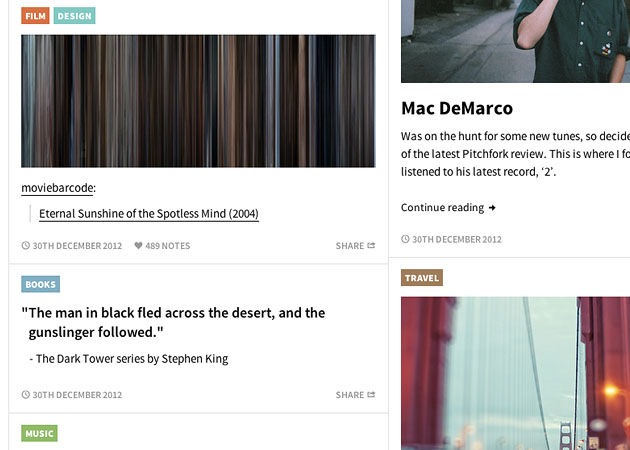630x450 pixels.
Task: Open the DESIGN tag
Action: click(74, 16)
